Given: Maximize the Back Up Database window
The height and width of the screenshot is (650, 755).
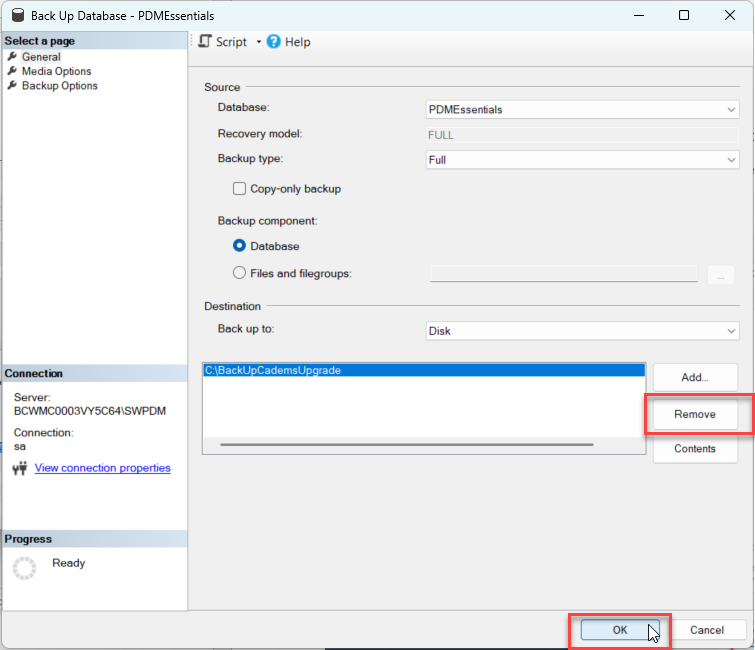Looking at the screenshot, I should pos(684,15).
